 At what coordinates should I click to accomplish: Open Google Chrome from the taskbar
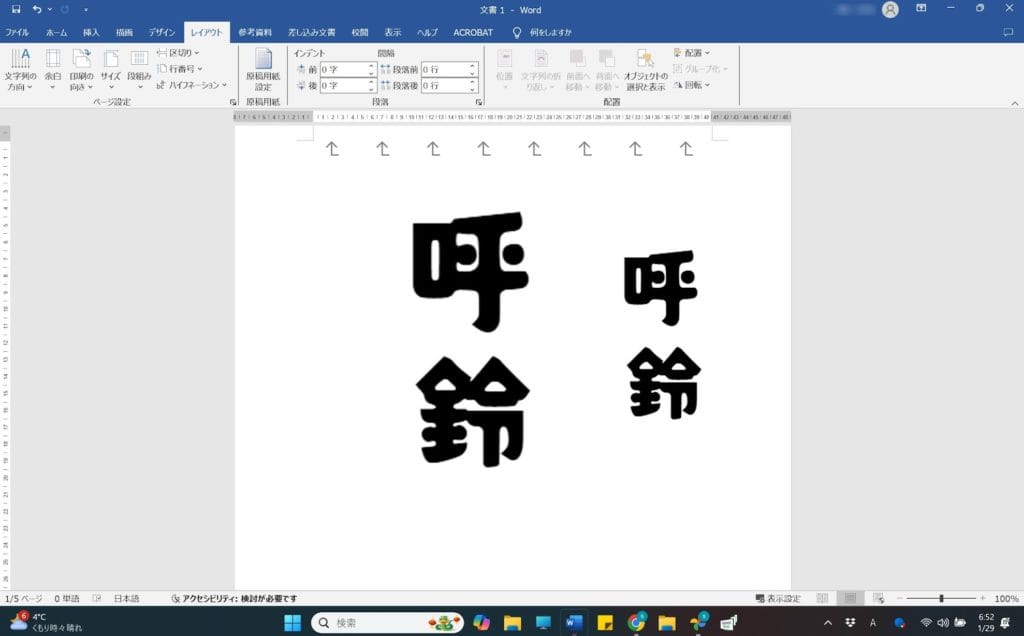(636, 623)
